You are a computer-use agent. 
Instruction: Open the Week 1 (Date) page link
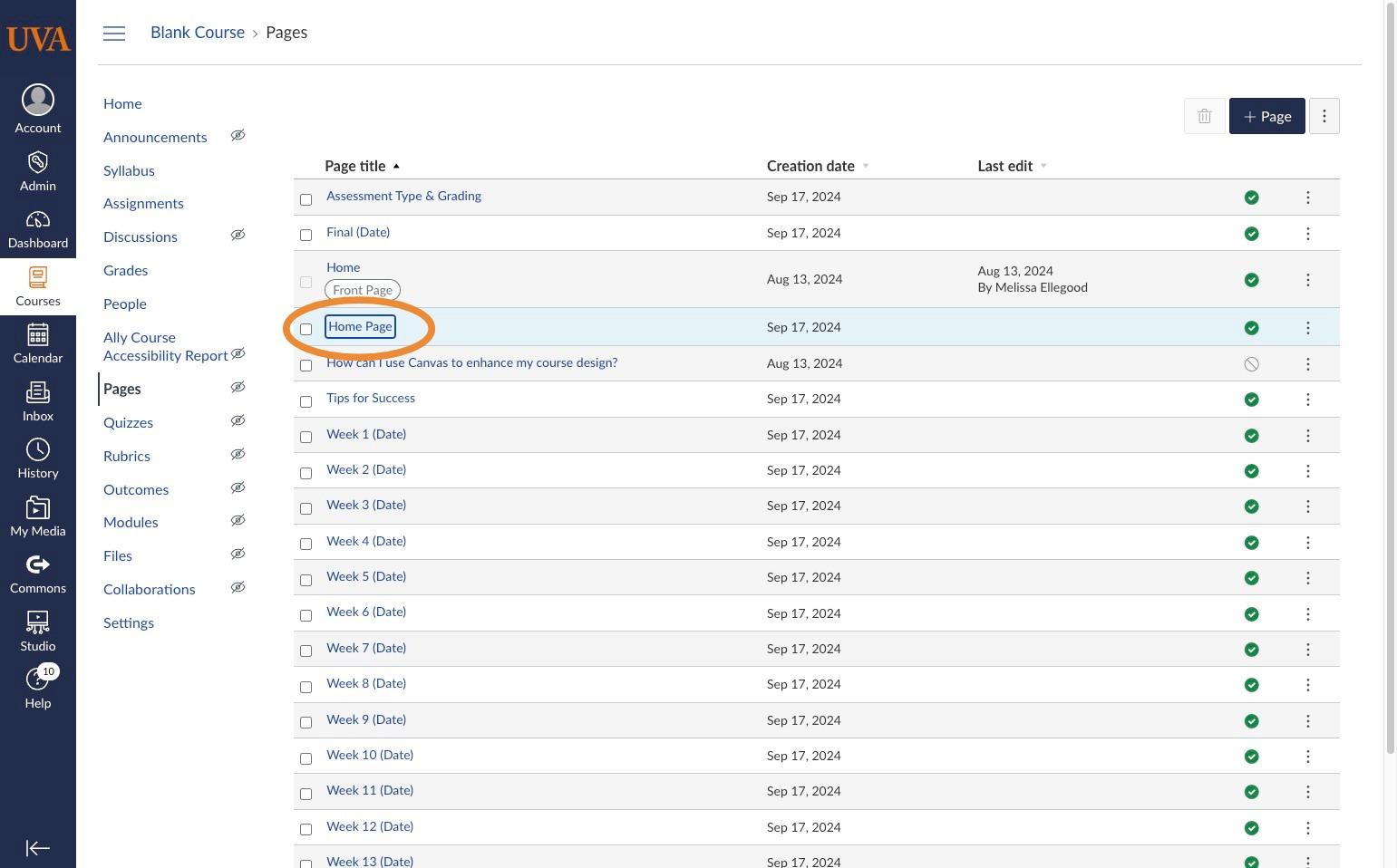point(366,434)
